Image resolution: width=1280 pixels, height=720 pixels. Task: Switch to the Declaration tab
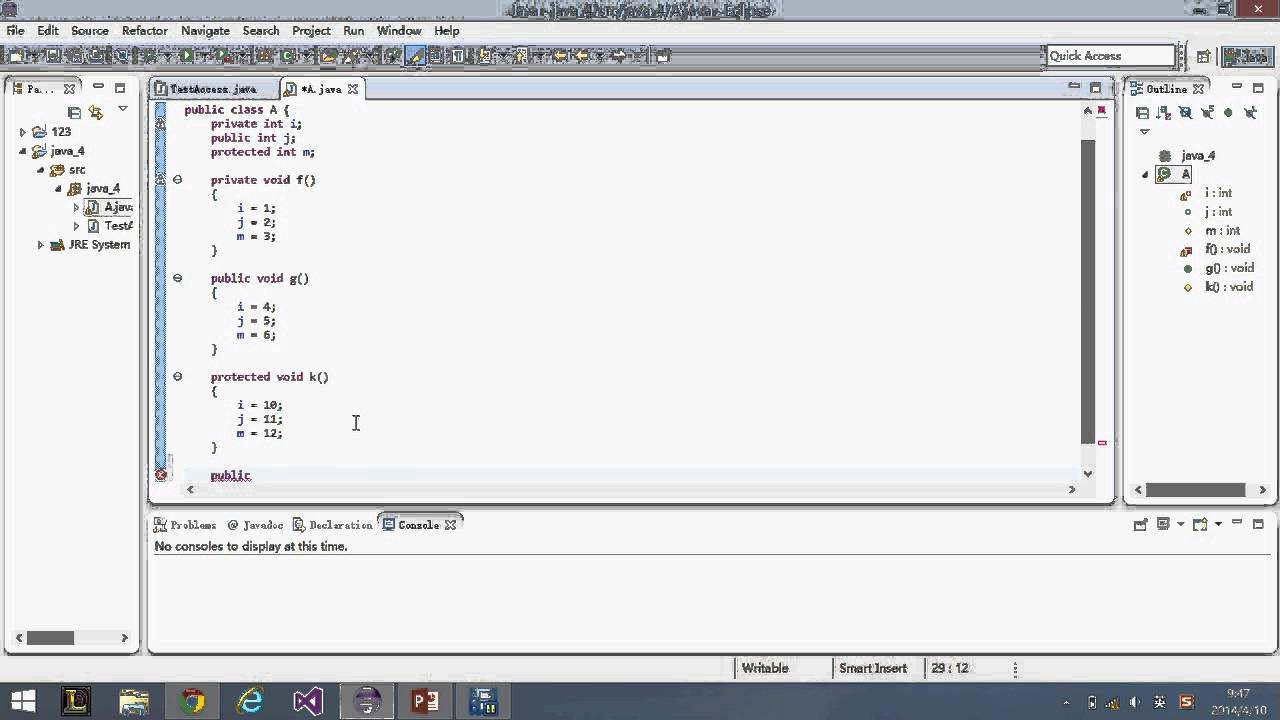tap(333, 525)
